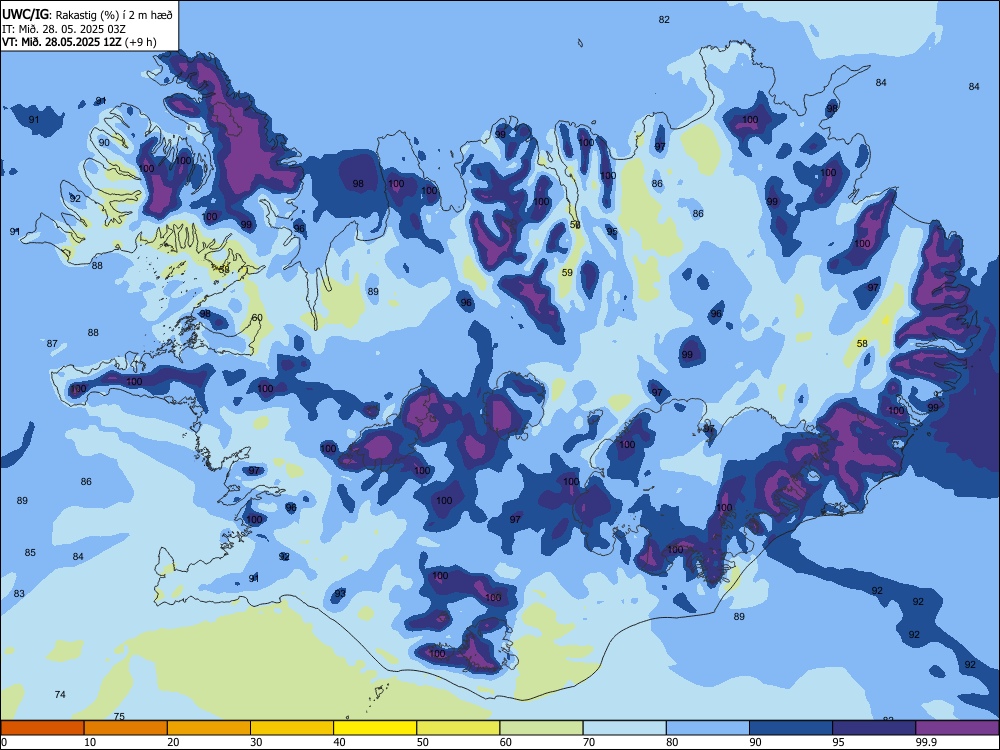Click the '93' humidity value on map

340,594
